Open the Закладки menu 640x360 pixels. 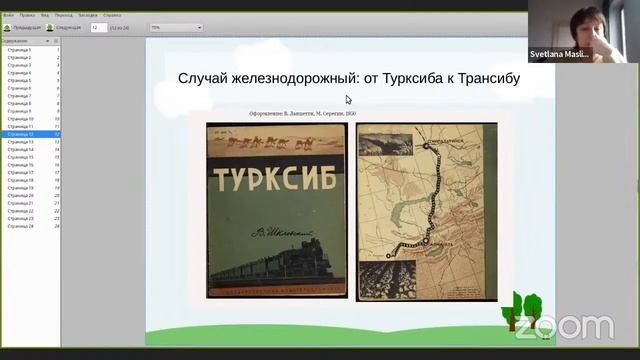click(88, 15)
